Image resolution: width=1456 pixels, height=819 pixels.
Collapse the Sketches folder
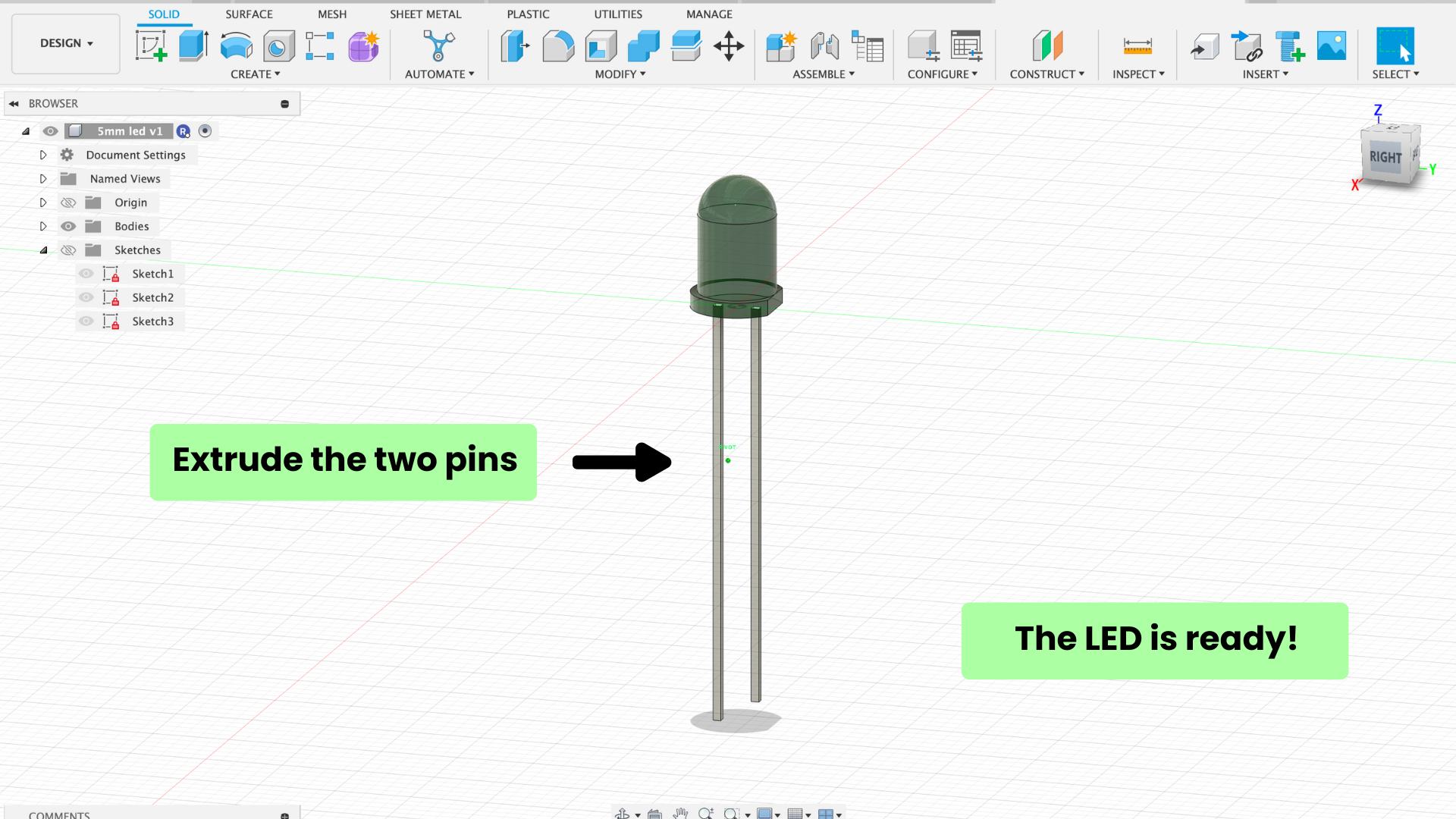(x=43, y=250)
